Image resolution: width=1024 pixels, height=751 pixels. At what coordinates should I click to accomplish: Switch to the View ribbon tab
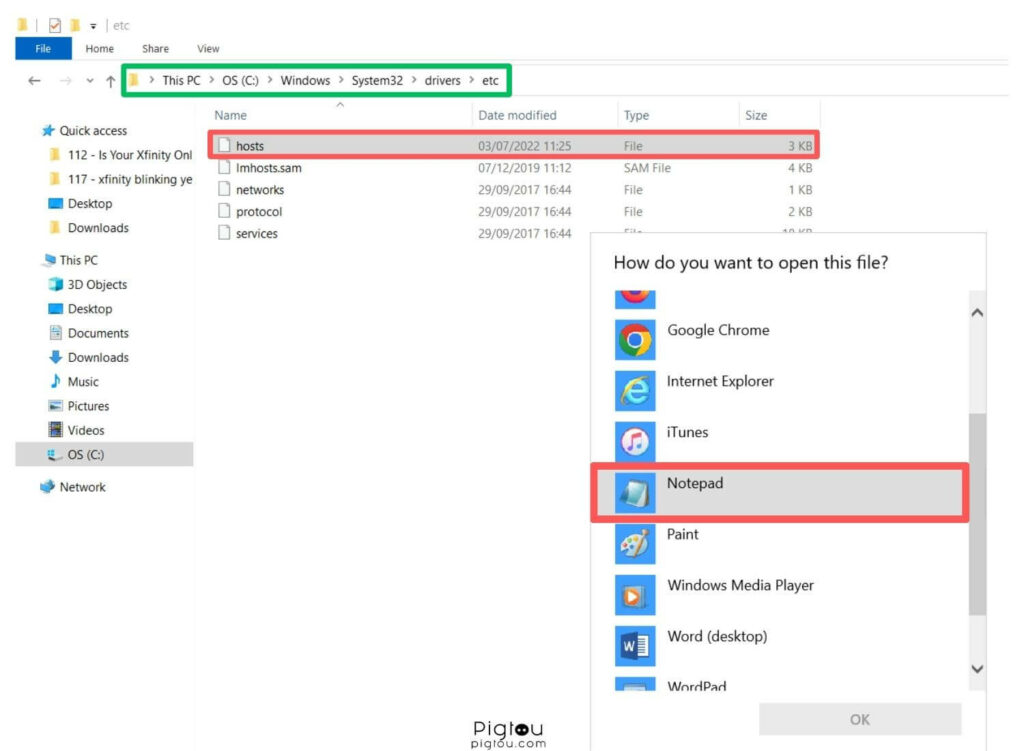click(x=208, y=48)
